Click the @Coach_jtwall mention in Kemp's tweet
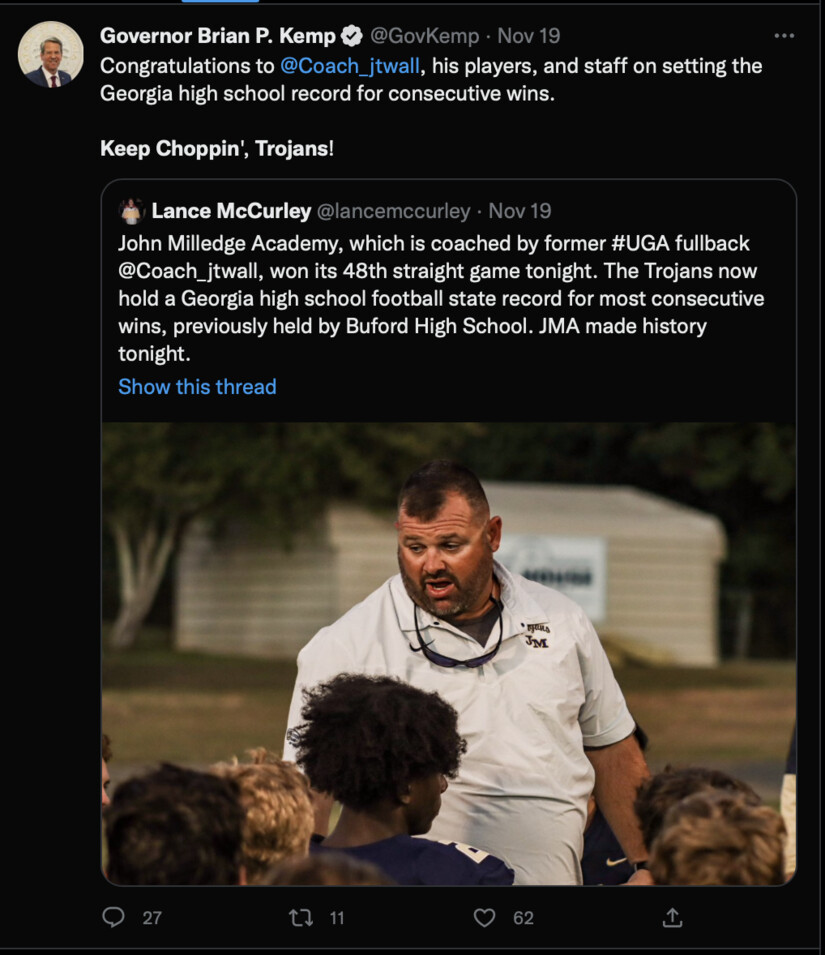 (x=343, y=66)
